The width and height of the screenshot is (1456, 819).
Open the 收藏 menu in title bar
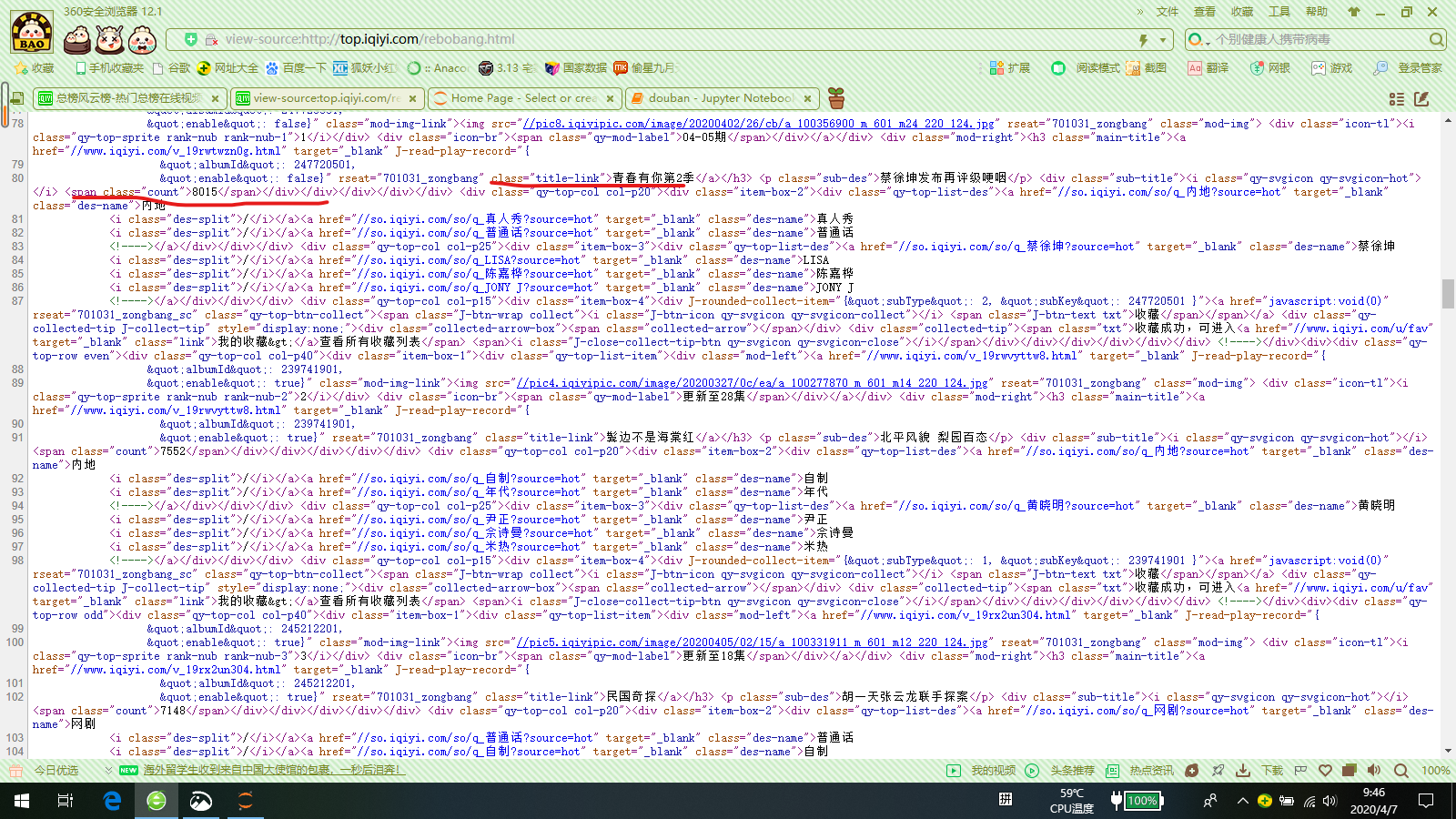(1242, 12)
